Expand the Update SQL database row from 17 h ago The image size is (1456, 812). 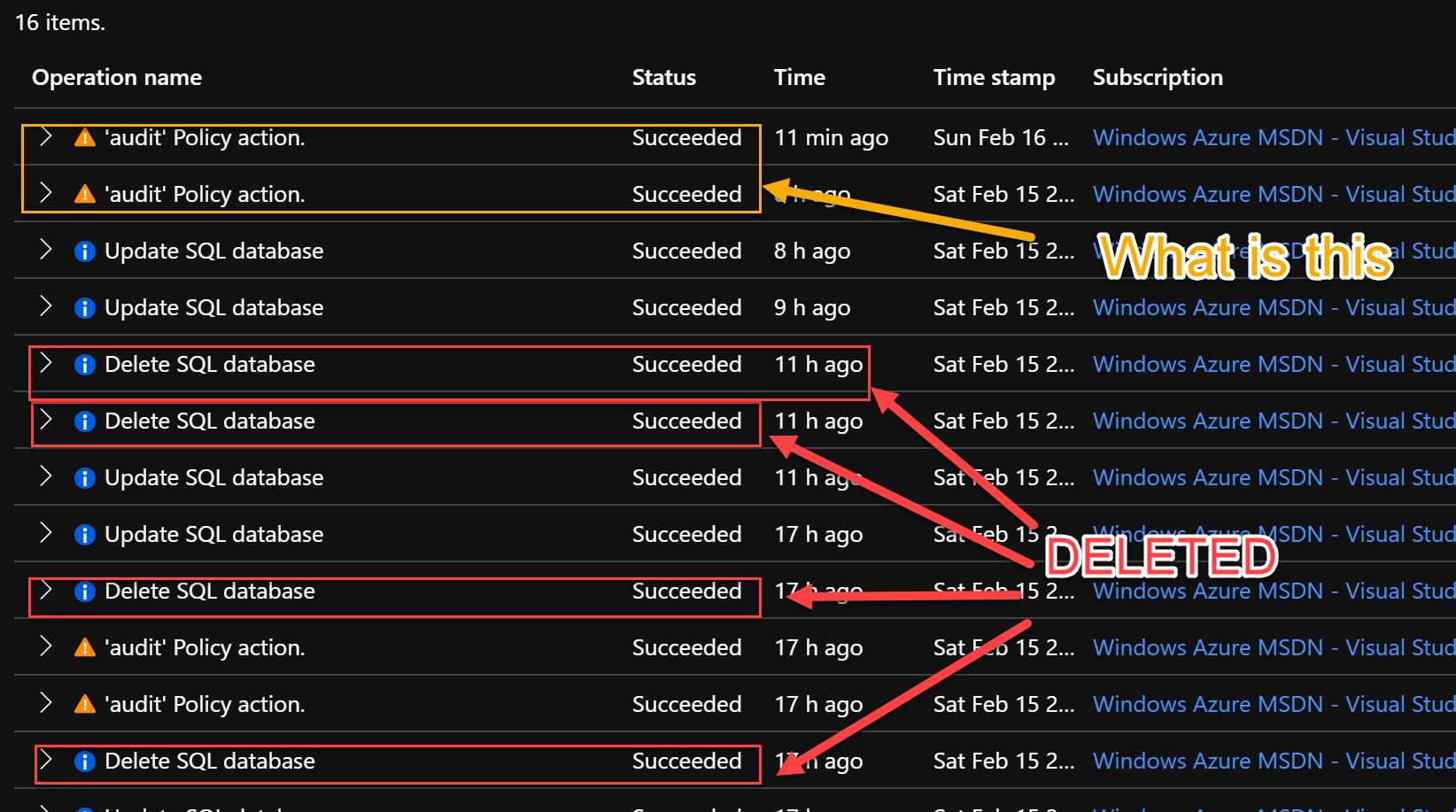(x=46, y=533)
